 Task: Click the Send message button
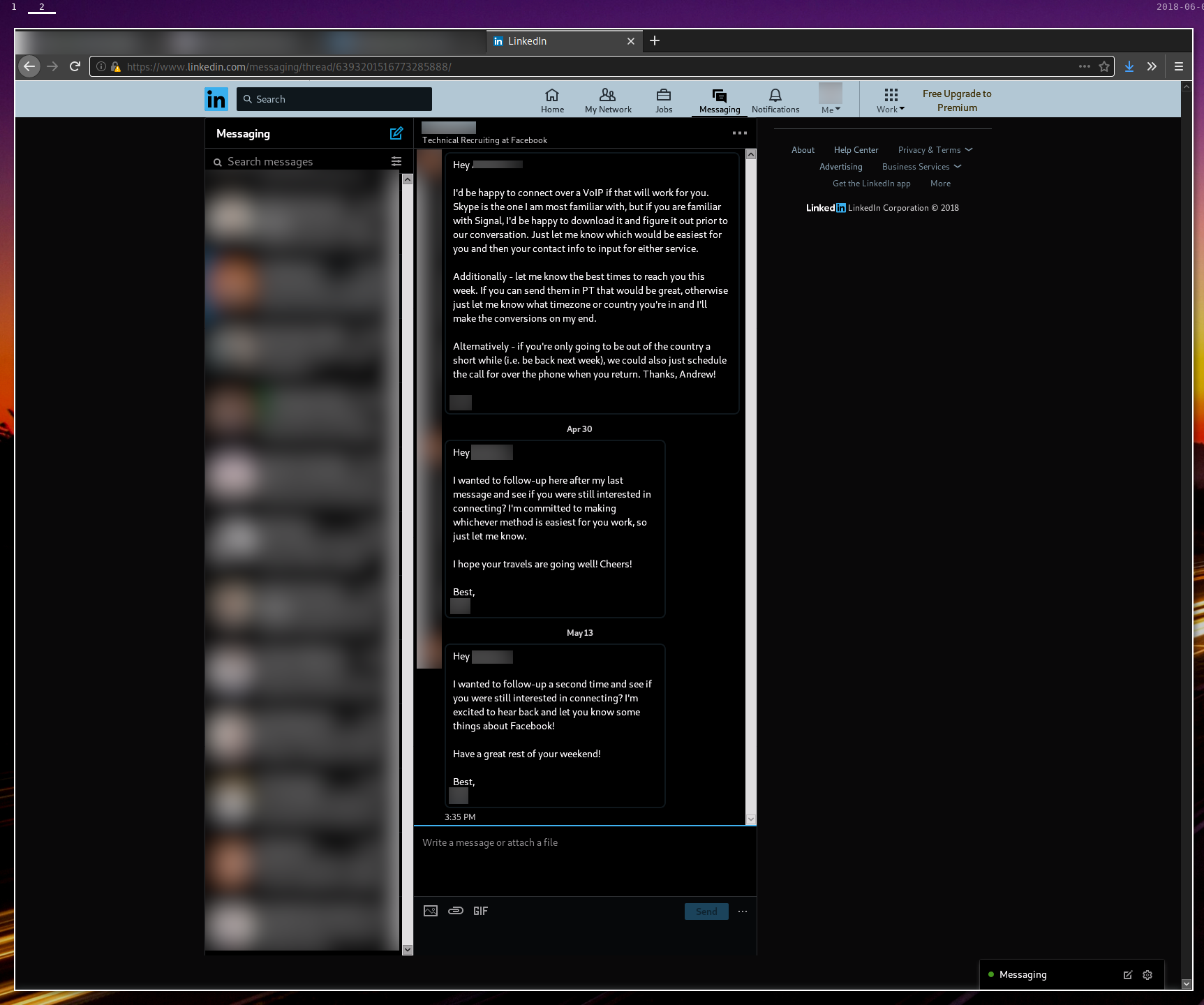coord(706,911)
